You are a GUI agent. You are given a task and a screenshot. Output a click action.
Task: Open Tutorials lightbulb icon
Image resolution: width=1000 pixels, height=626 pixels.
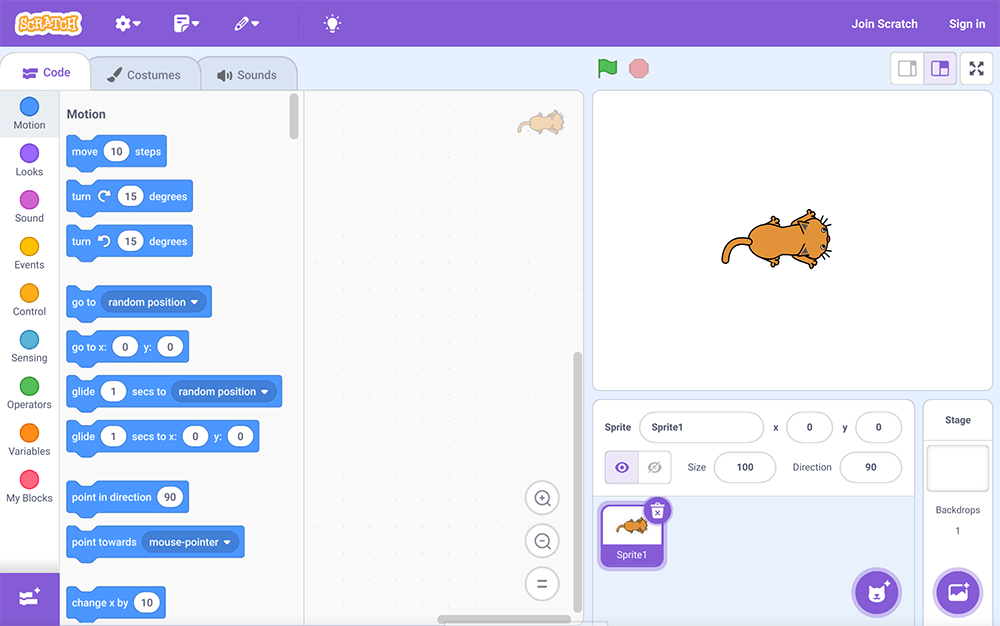pos(332,24)
